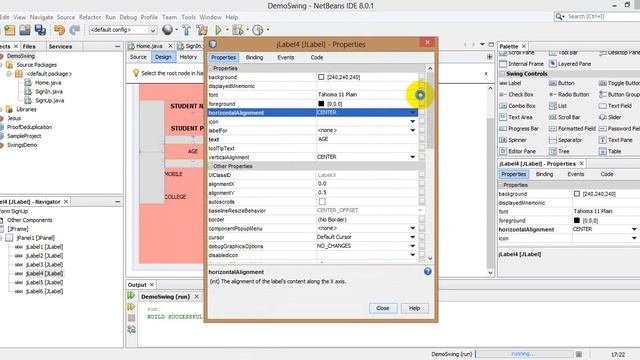Click the Debug Project toolbar icon
The height and width of the screenshot is (360, 640).
237,30
